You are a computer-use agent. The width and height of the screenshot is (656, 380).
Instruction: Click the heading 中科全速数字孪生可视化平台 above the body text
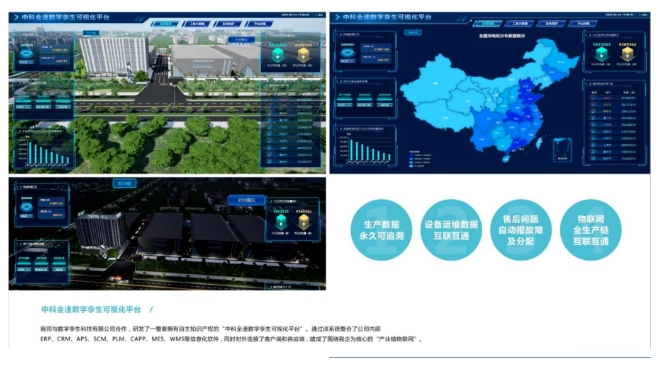[x=91, y=310]
